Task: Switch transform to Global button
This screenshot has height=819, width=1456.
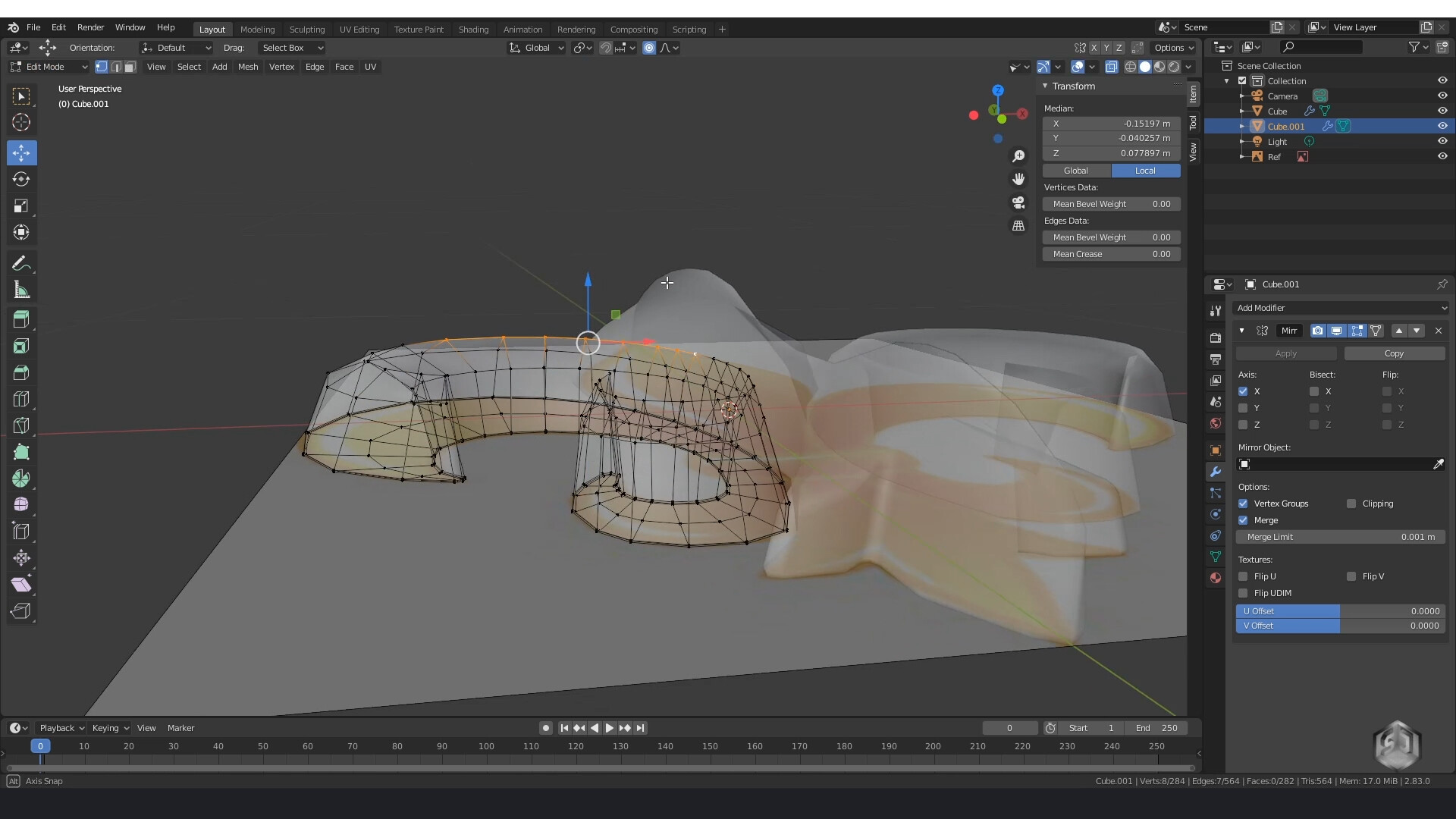Action: pyautogui.click(x=1075, y=171)
